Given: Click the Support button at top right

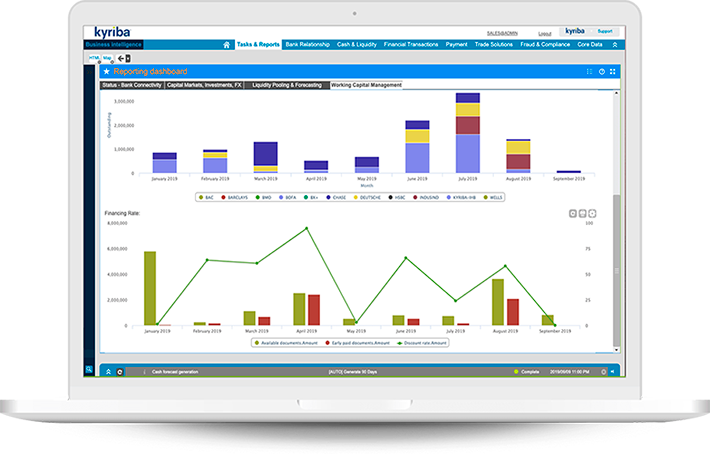Looking at the screenshot, I should (606, 32).
